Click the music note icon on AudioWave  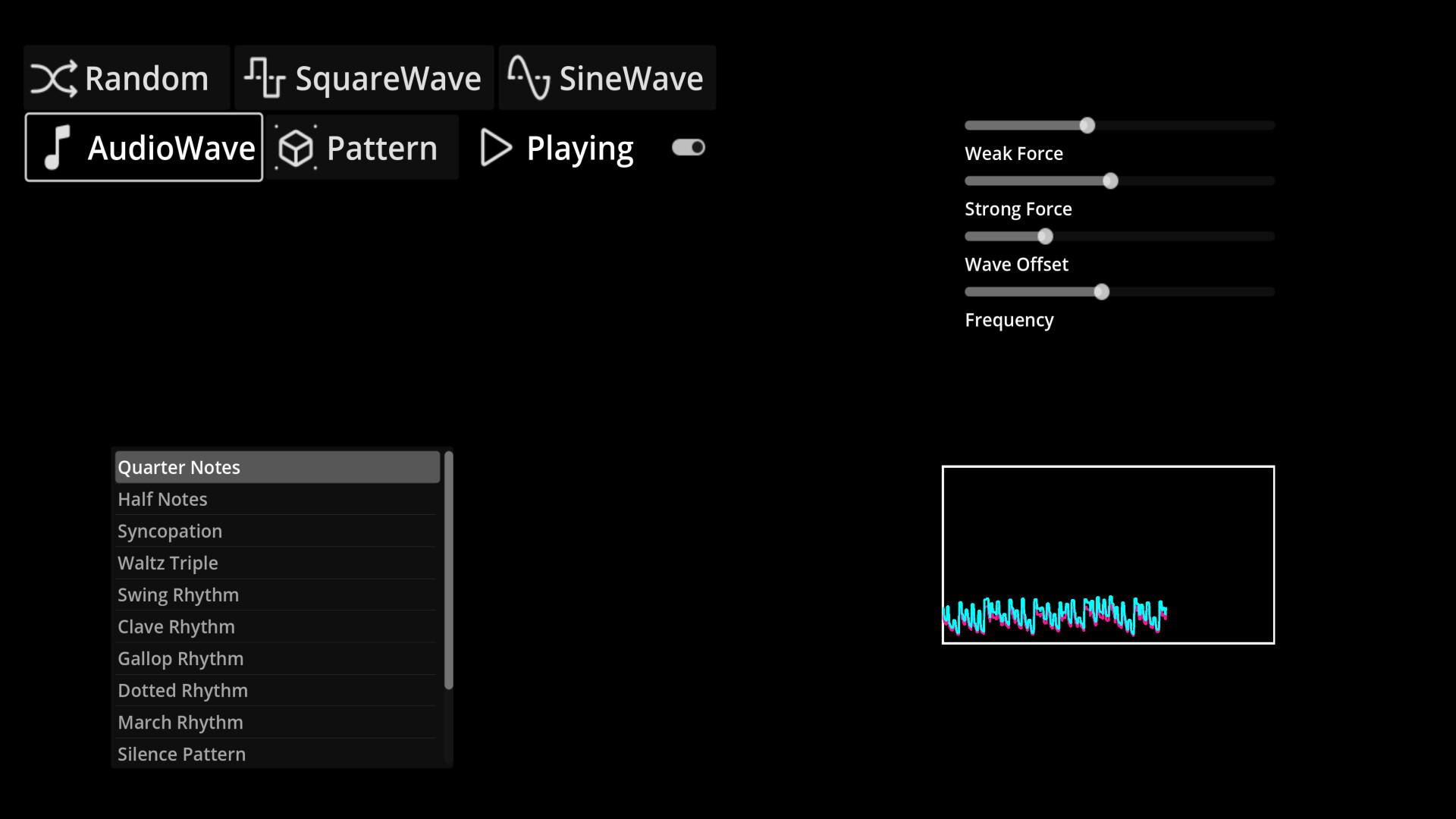56,147
